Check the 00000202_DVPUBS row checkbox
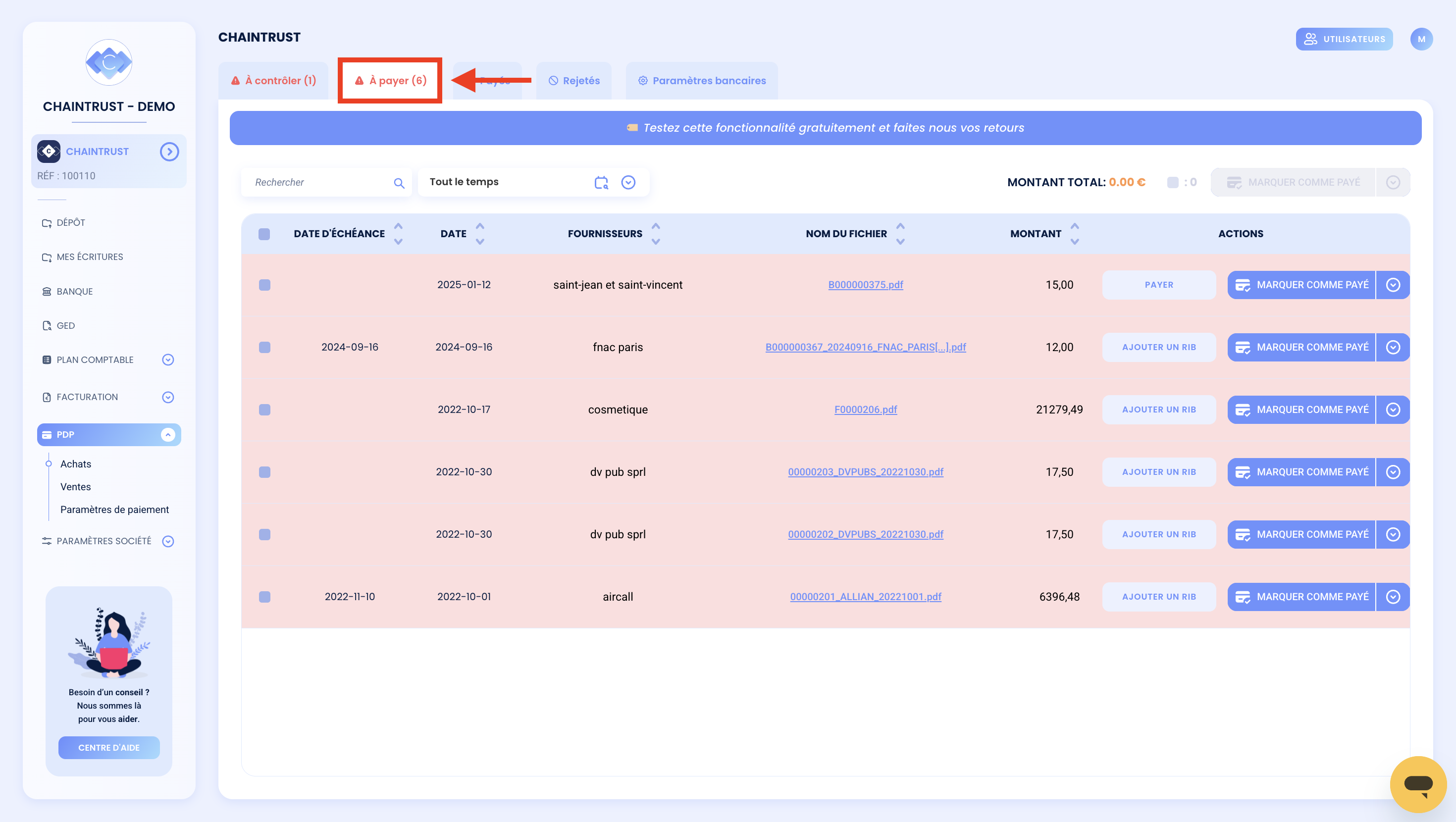This screenshot has width=1456, height=822. point(264,534)
